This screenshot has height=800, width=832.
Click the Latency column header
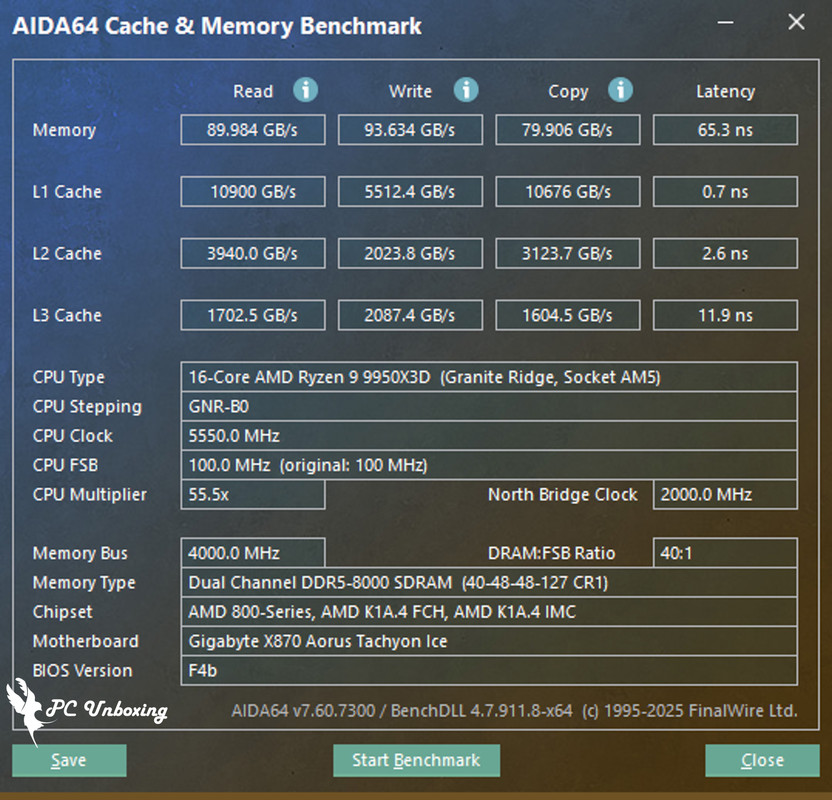coord(725,92)
